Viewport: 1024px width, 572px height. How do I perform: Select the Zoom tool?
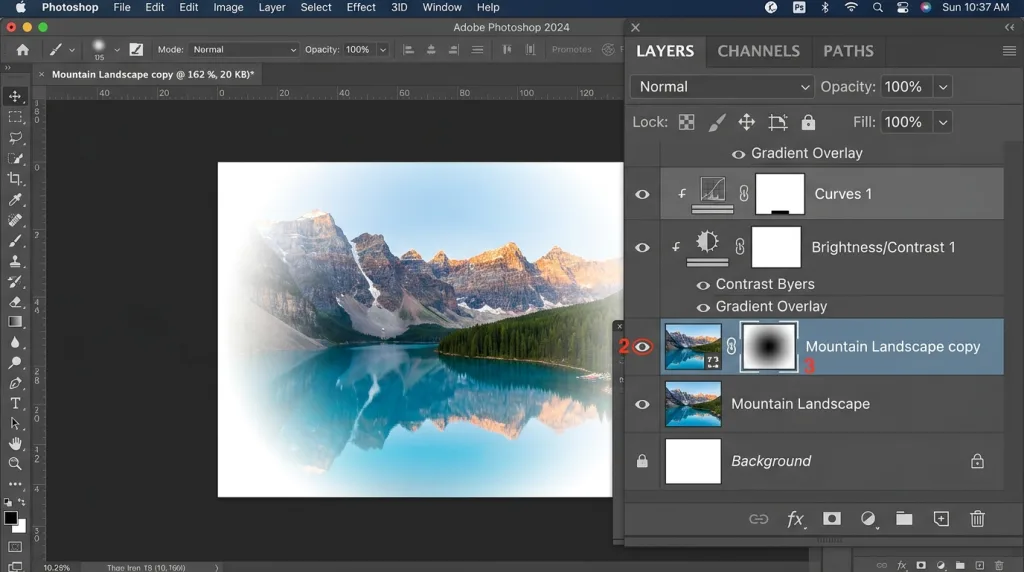tap(15, 464)
